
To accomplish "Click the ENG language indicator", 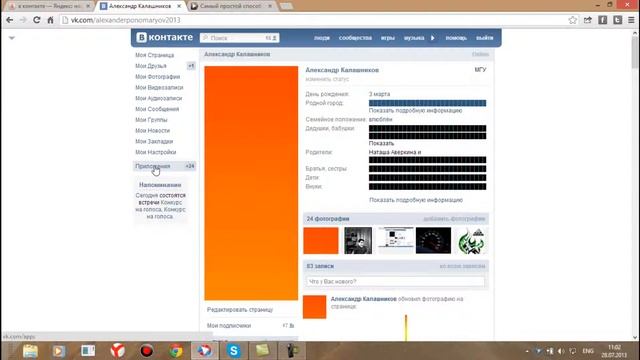I will coord(588,351).
